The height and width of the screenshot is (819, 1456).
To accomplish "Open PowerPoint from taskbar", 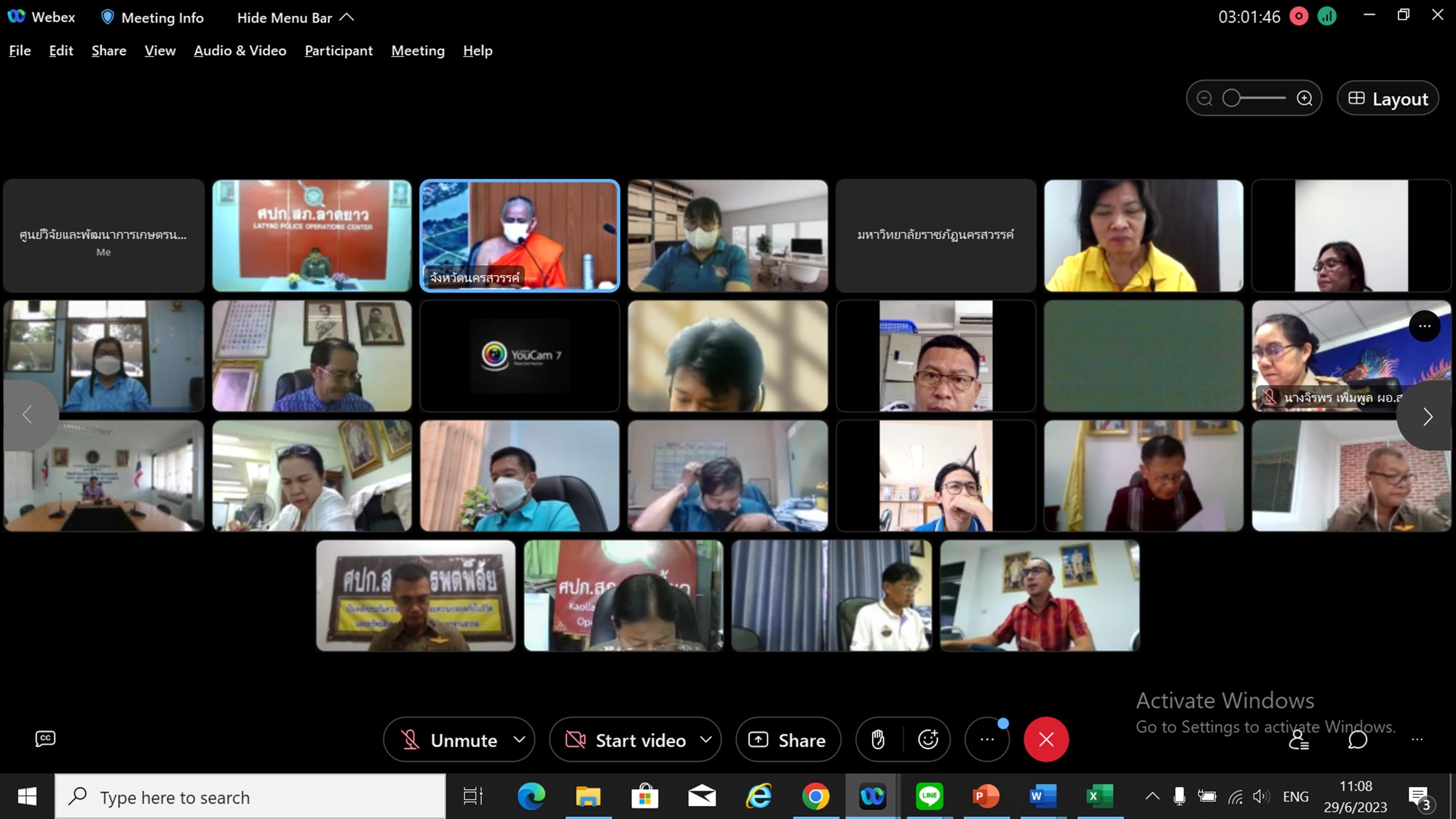I will pos(986,796).
